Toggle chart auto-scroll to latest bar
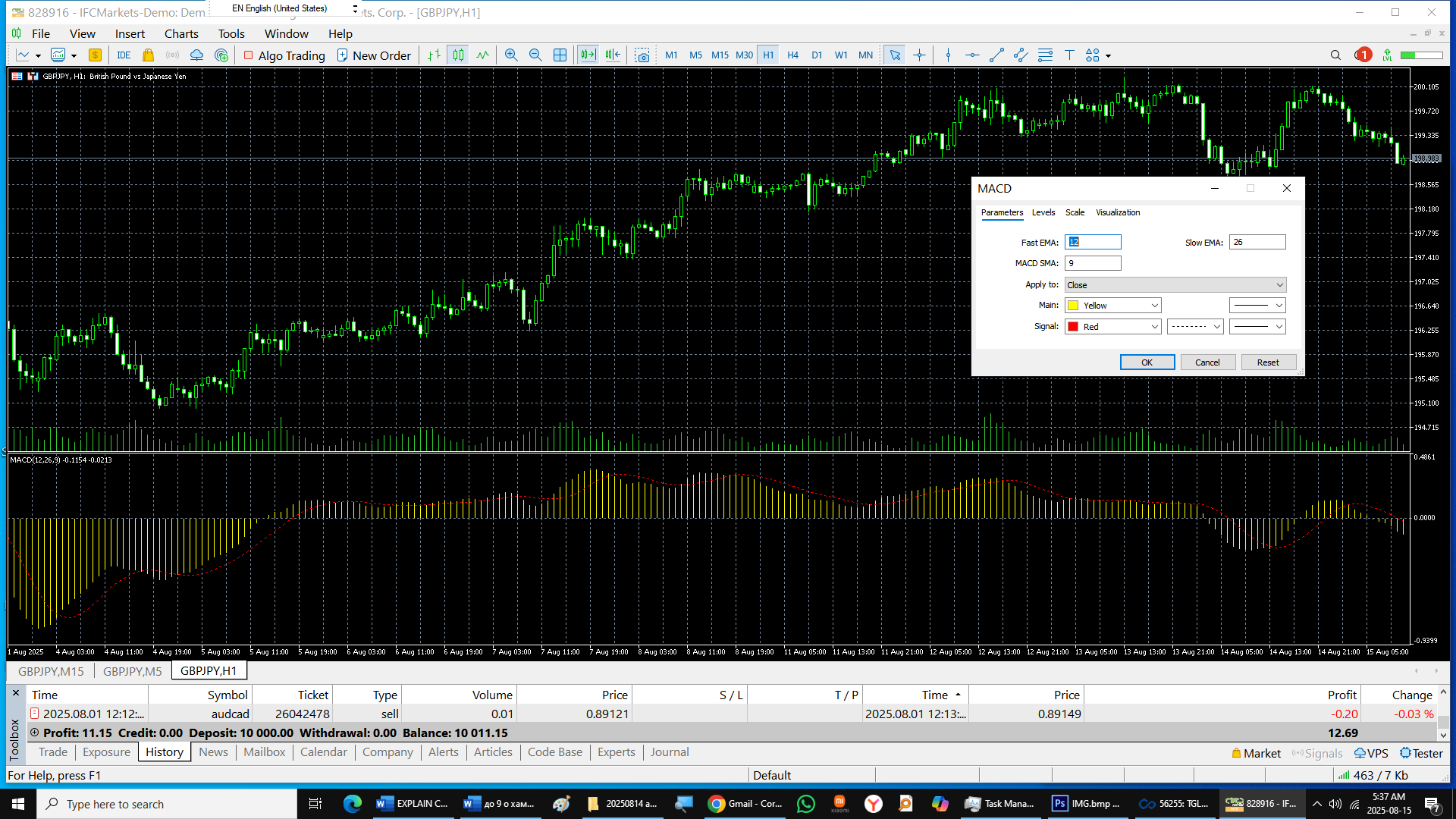This screenshot has width=1456, height=819. (588, 55)
